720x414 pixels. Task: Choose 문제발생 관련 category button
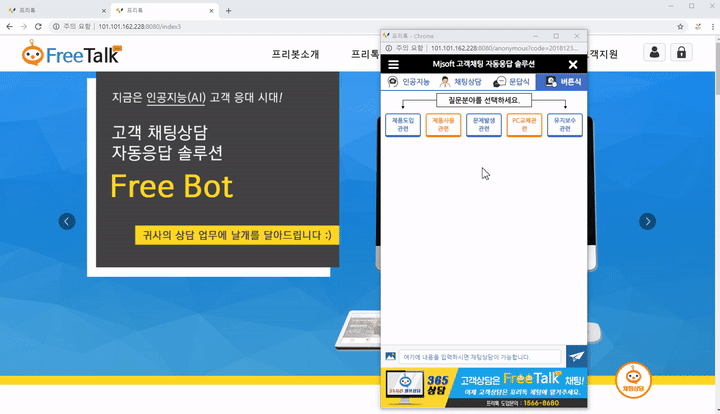pos(484,125)
